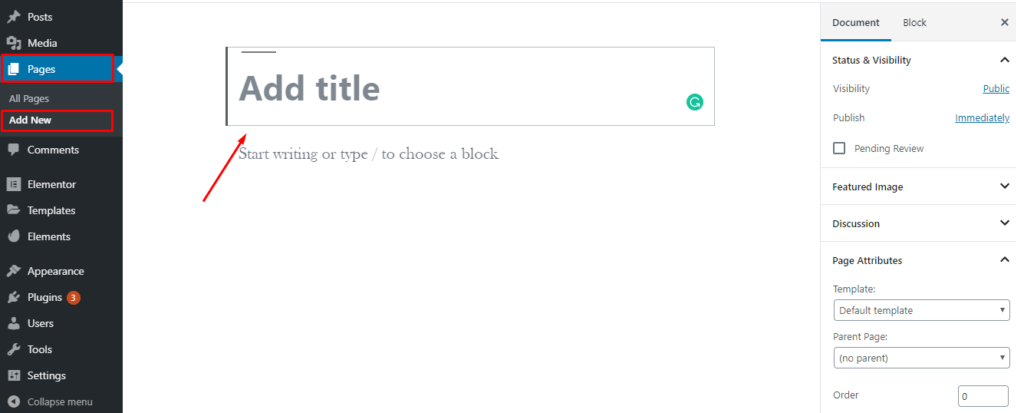Open the Parent Page dropdown
The image size is (1016, 413).
pyautogui.click(x=920, y=357)
